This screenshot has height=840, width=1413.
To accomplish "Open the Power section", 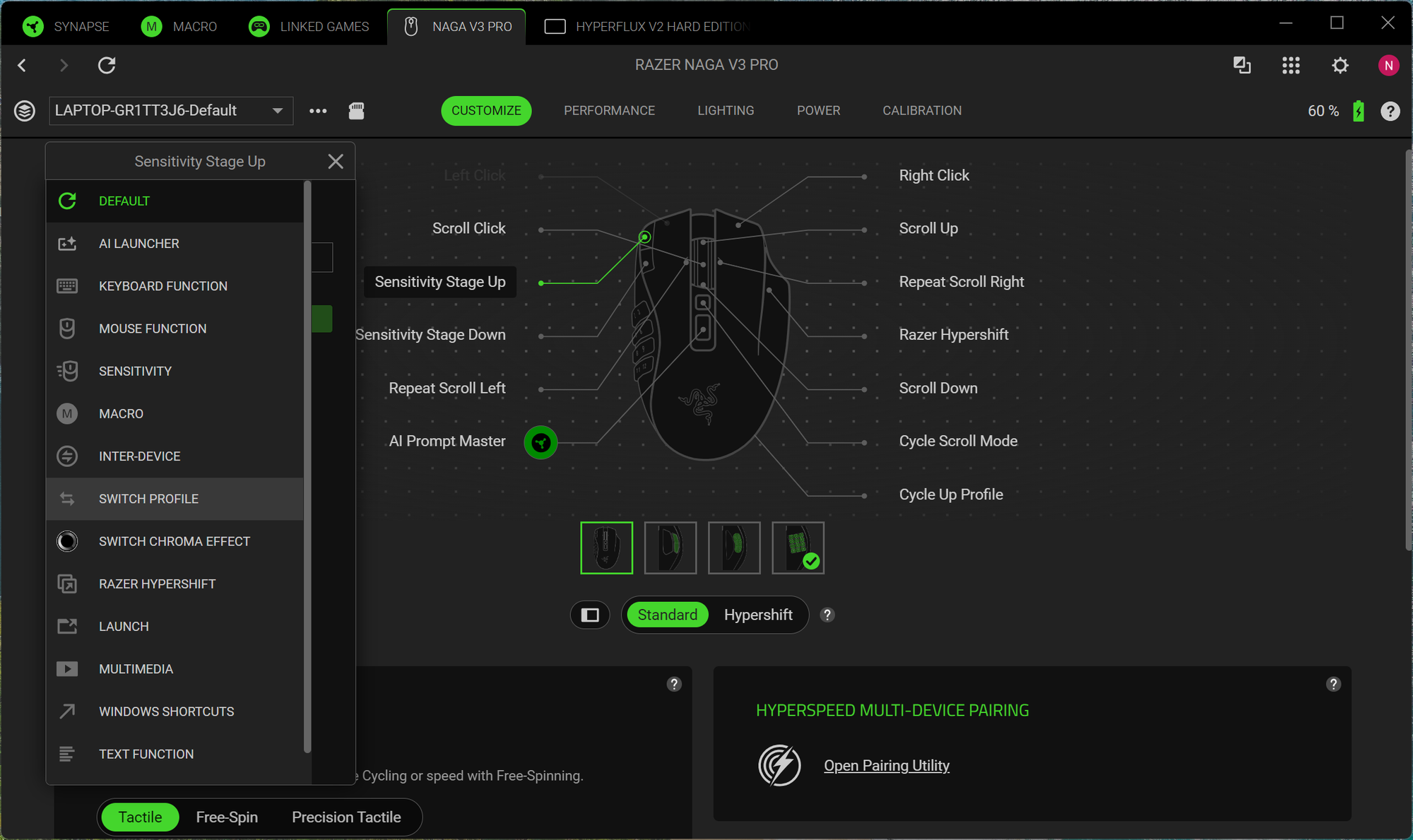I will pyautogui.click(x=819, y=111).
